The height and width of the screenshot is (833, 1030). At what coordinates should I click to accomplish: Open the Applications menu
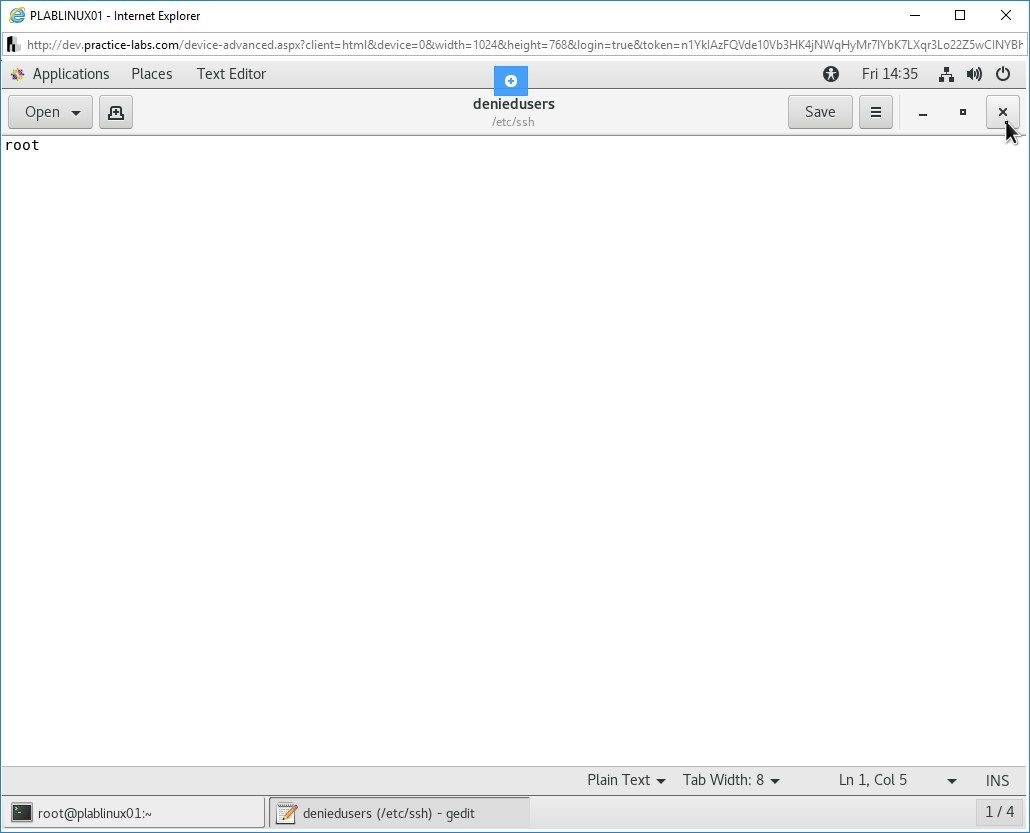(x=70, y=74)
